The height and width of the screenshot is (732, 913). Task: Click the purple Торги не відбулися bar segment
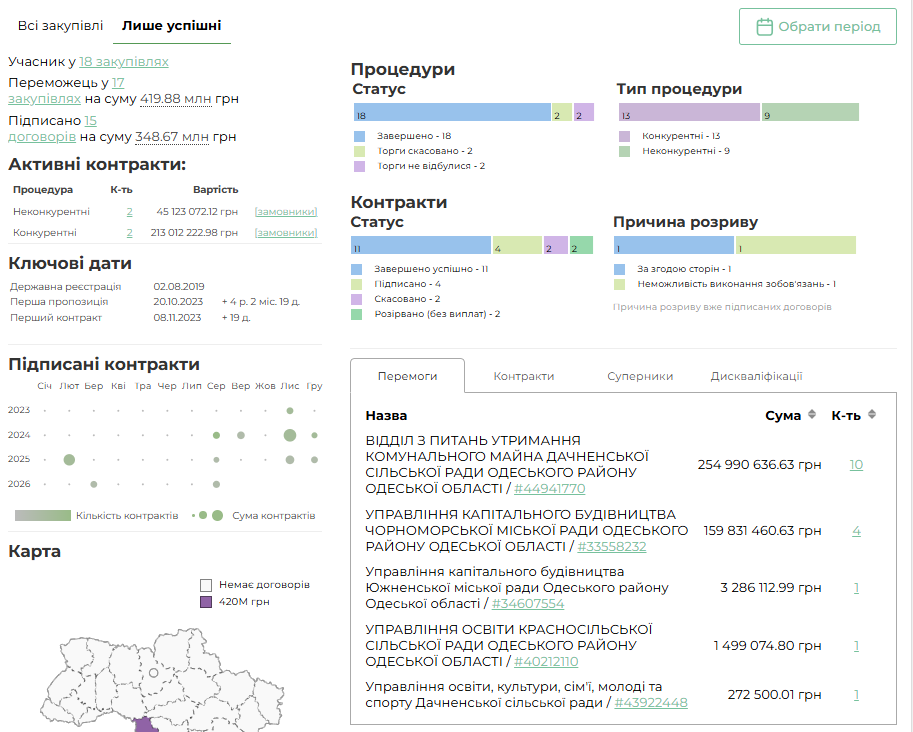584,112
